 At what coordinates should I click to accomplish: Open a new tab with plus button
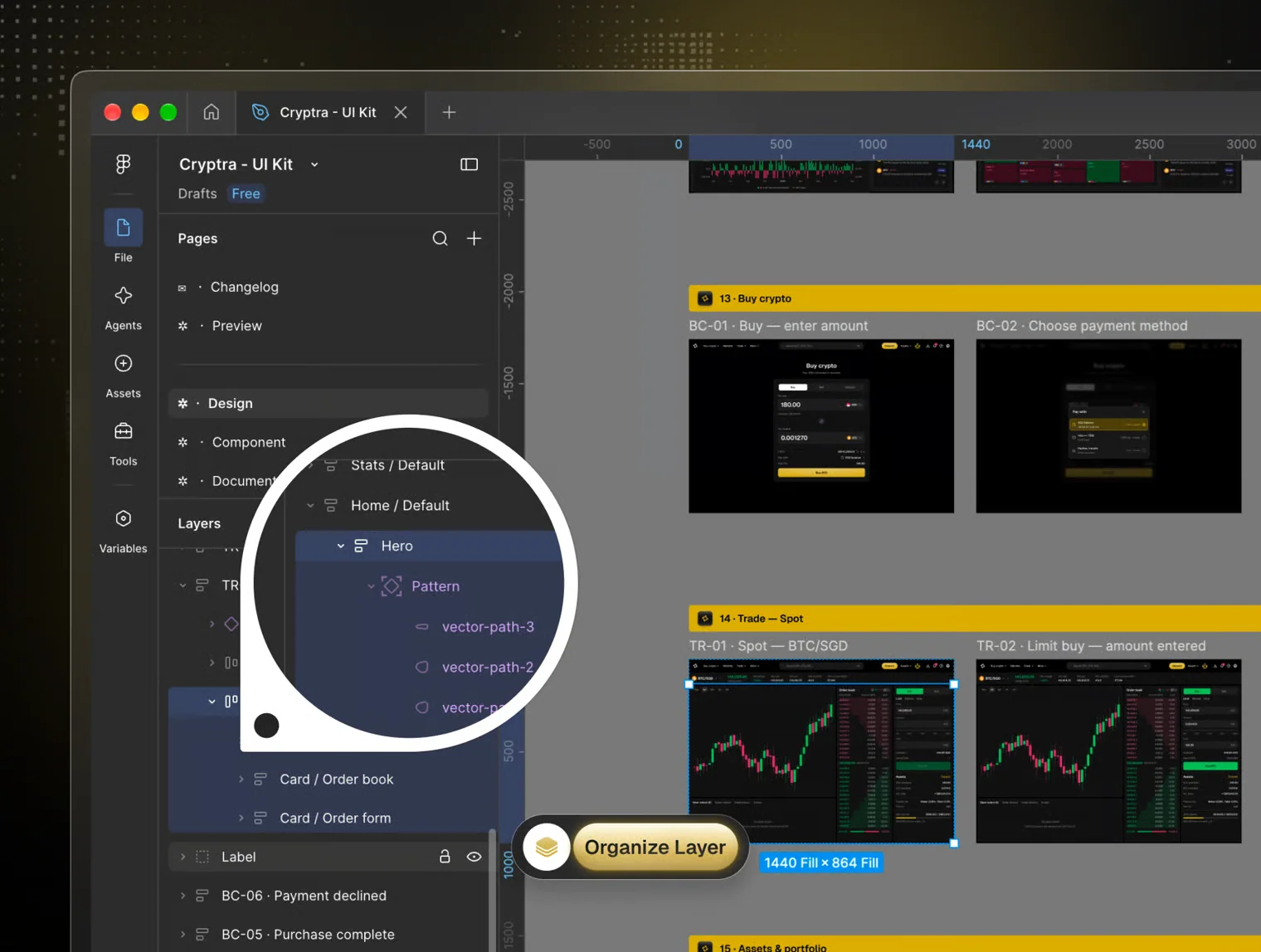[449, 112]
